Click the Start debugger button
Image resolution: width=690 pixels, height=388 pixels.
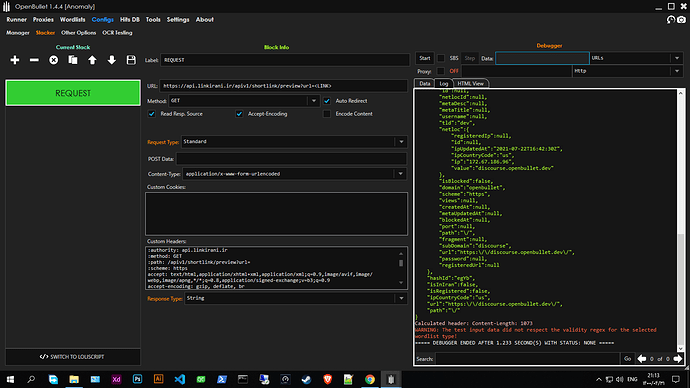click(x=425, y=58)
